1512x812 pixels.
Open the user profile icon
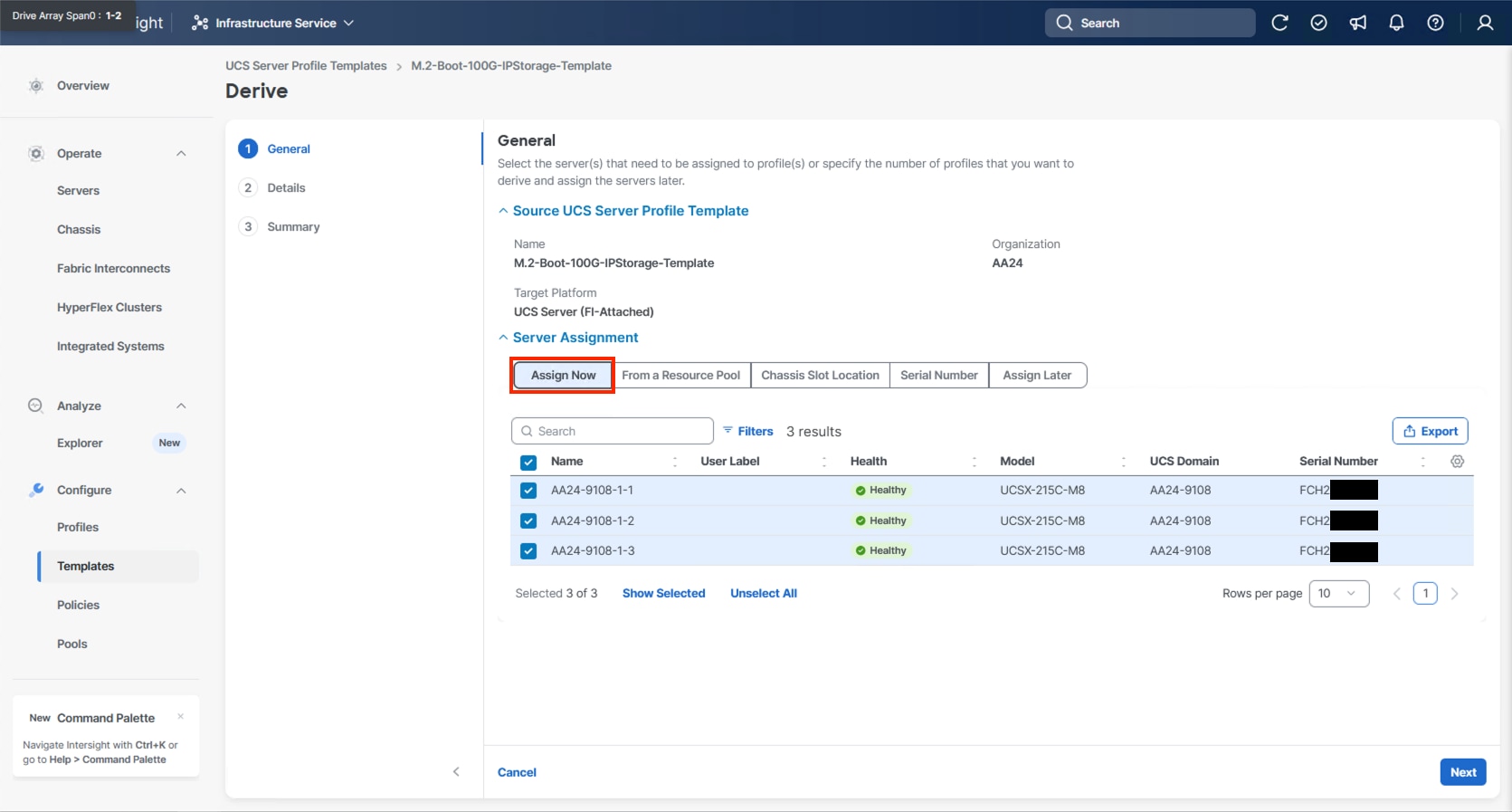[1485, 23]
